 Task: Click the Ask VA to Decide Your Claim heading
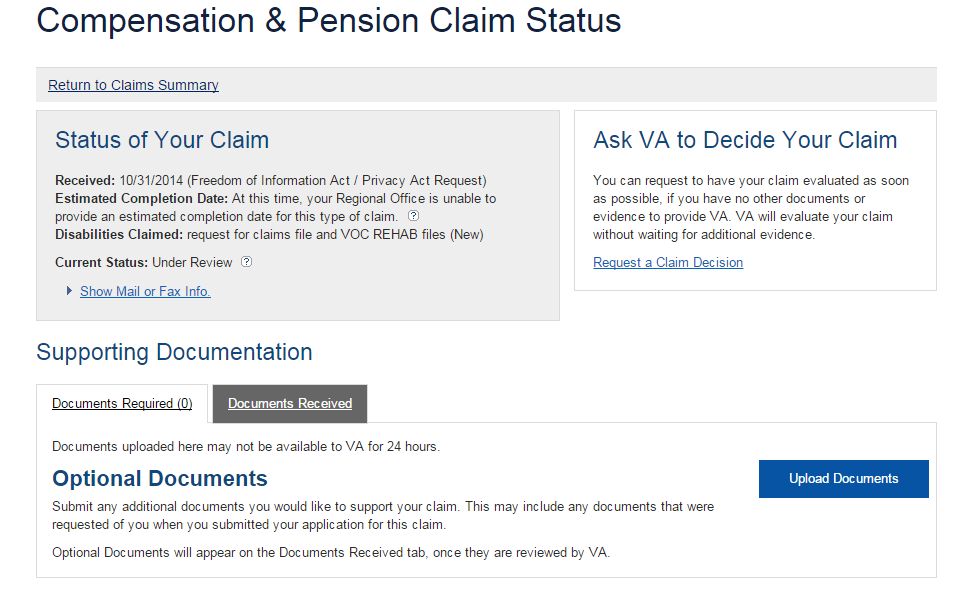coord(745,140)
